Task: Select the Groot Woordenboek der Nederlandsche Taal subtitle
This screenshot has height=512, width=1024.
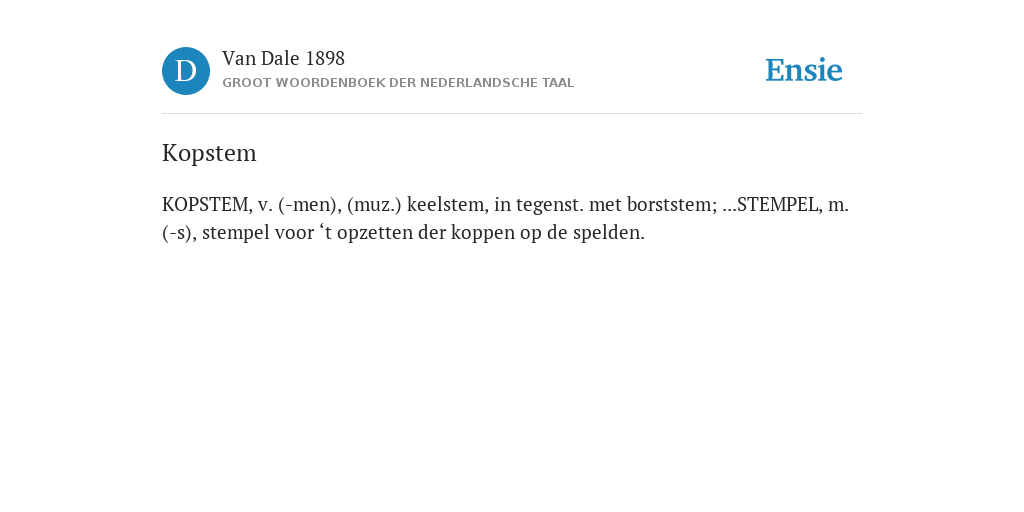Action: 398,83
